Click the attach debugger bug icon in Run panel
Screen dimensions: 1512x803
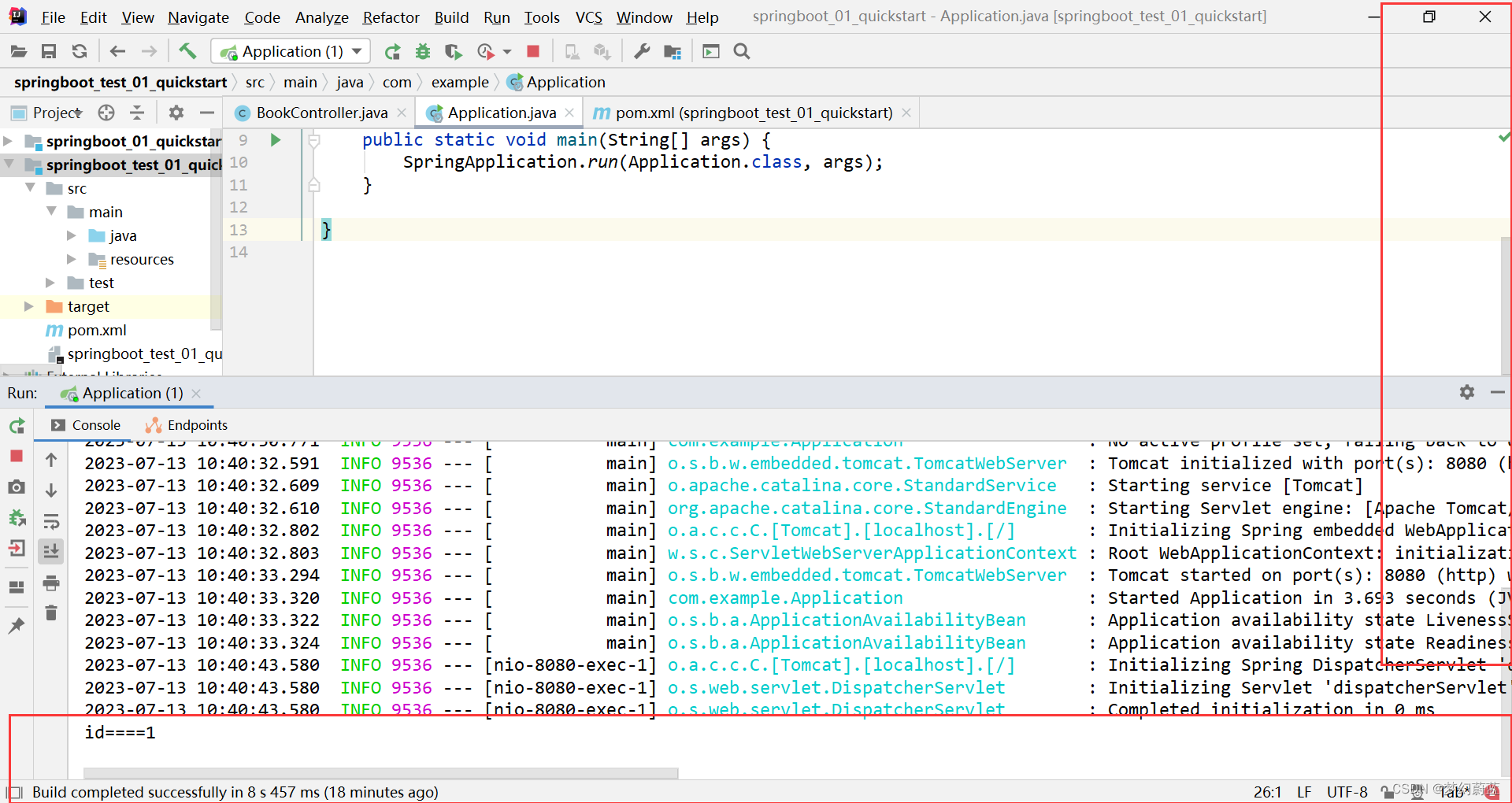tap(17, 517)
